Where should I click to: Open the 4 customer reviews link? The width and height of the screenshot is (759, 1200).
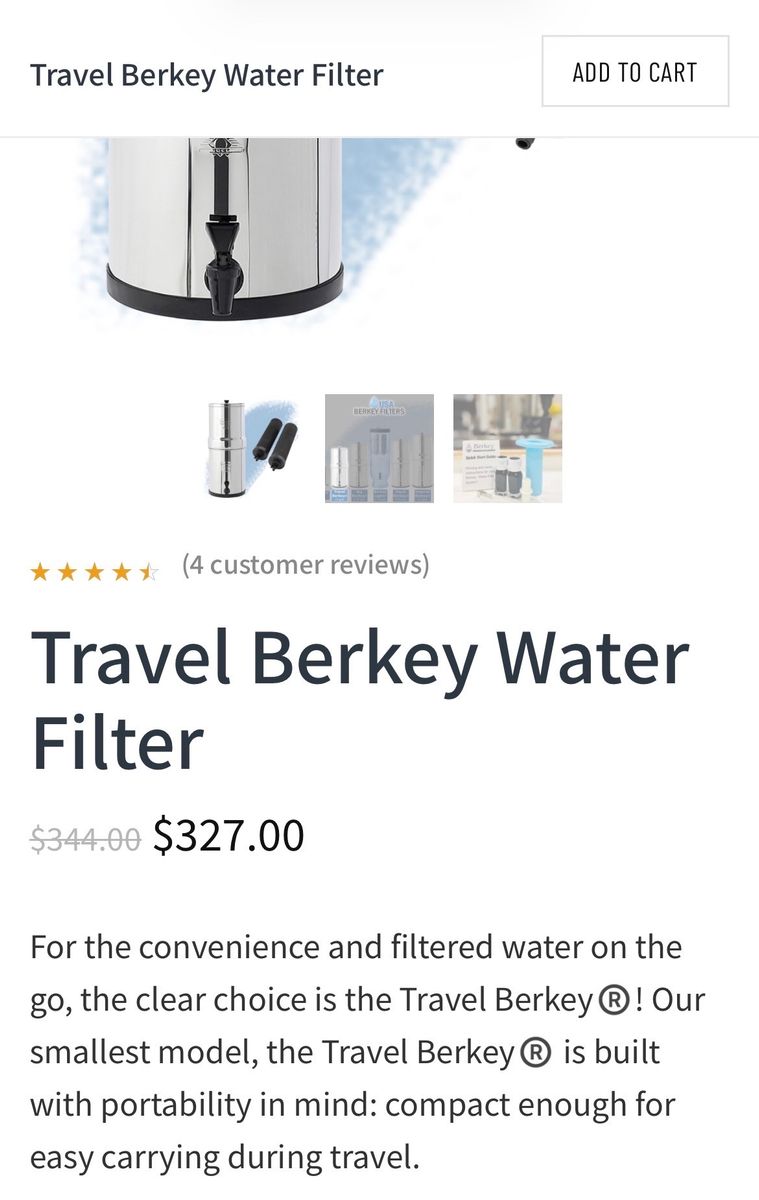[x=305, y=565]
